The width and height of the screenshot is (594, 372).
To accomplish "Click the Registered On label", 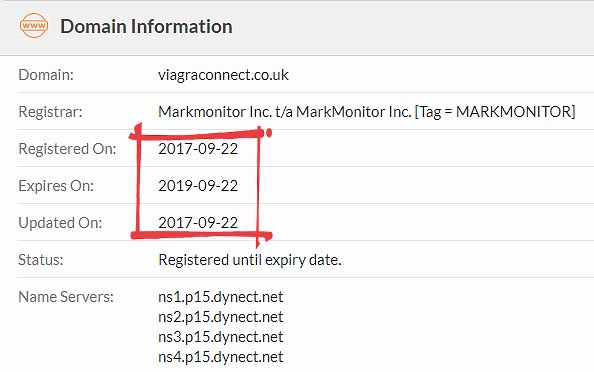I will pyautogui.click(x=67, y=149).
